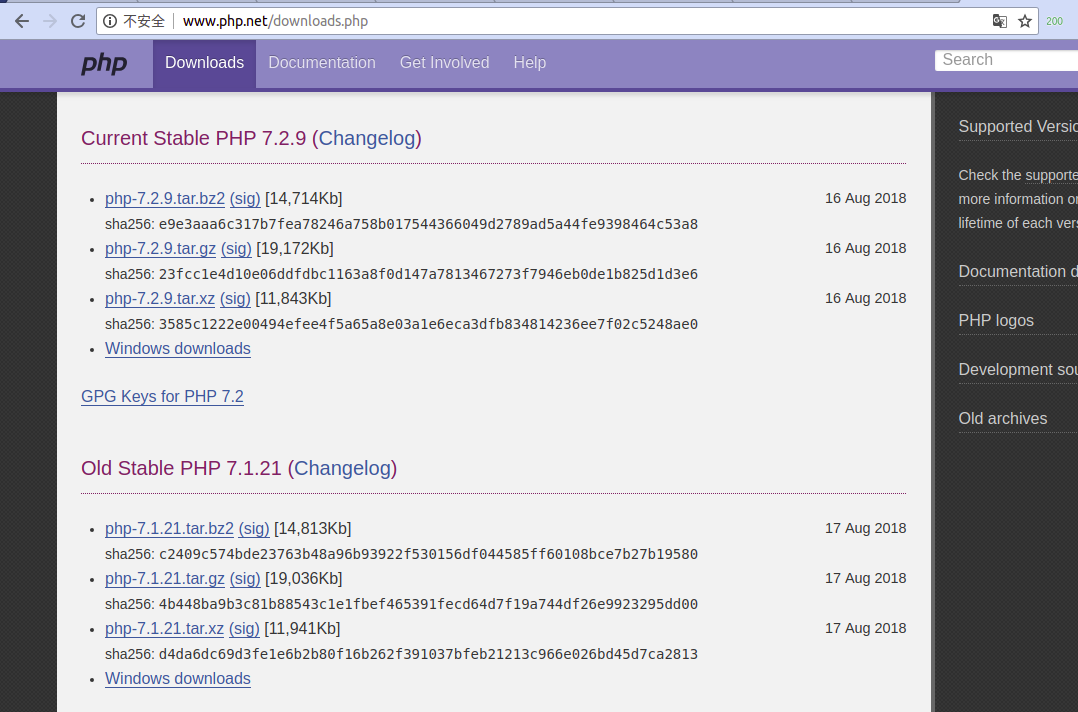
Task: Download php-7.2.9.tar.gz
Action: (x=160, y=249)
